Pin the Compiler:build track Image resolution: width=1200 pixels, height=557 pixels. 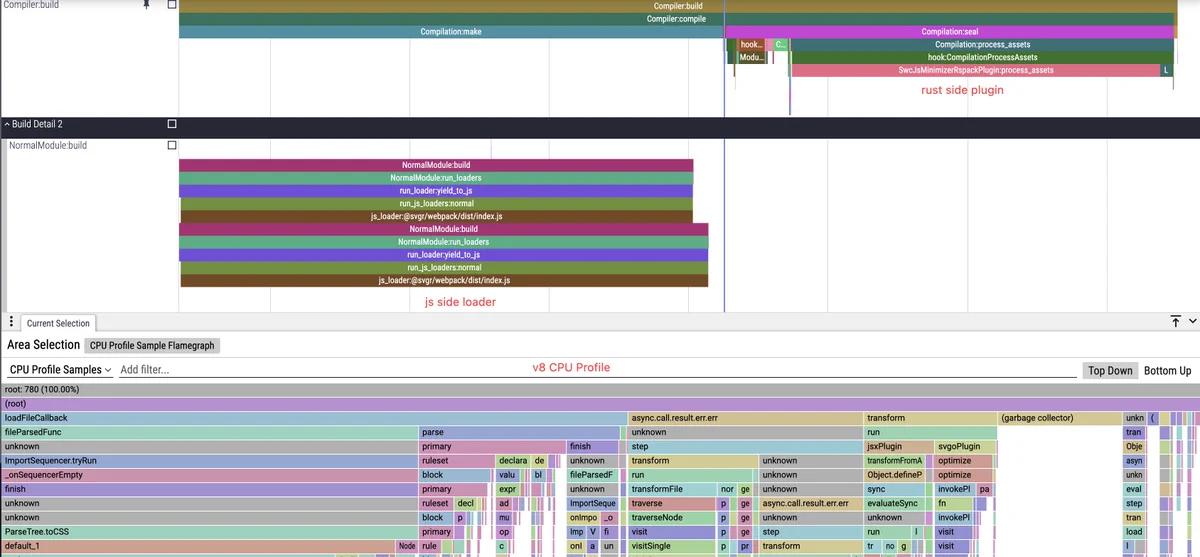tap(146, 4)
